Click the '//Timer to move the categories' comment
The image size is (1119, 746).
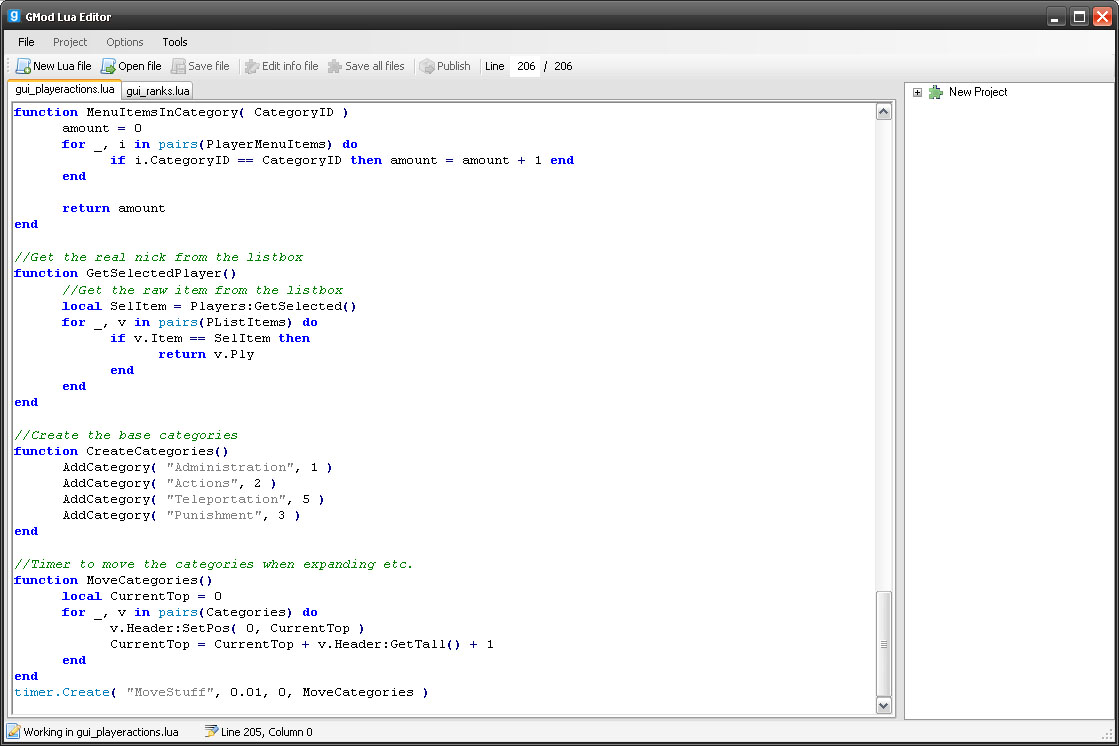tap(213, 565)
